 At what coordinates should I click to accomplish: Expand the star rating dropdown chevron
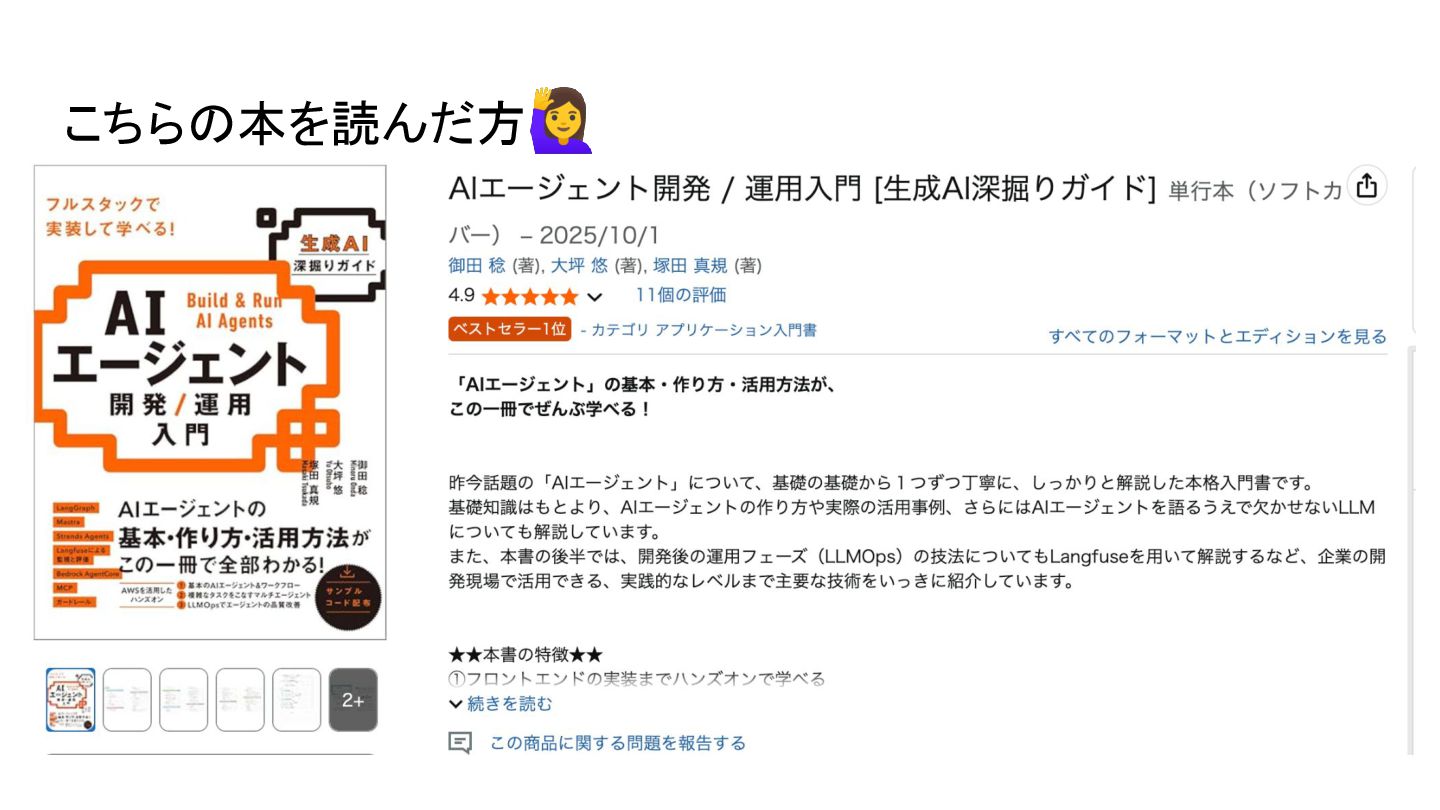tap(595, 296)
